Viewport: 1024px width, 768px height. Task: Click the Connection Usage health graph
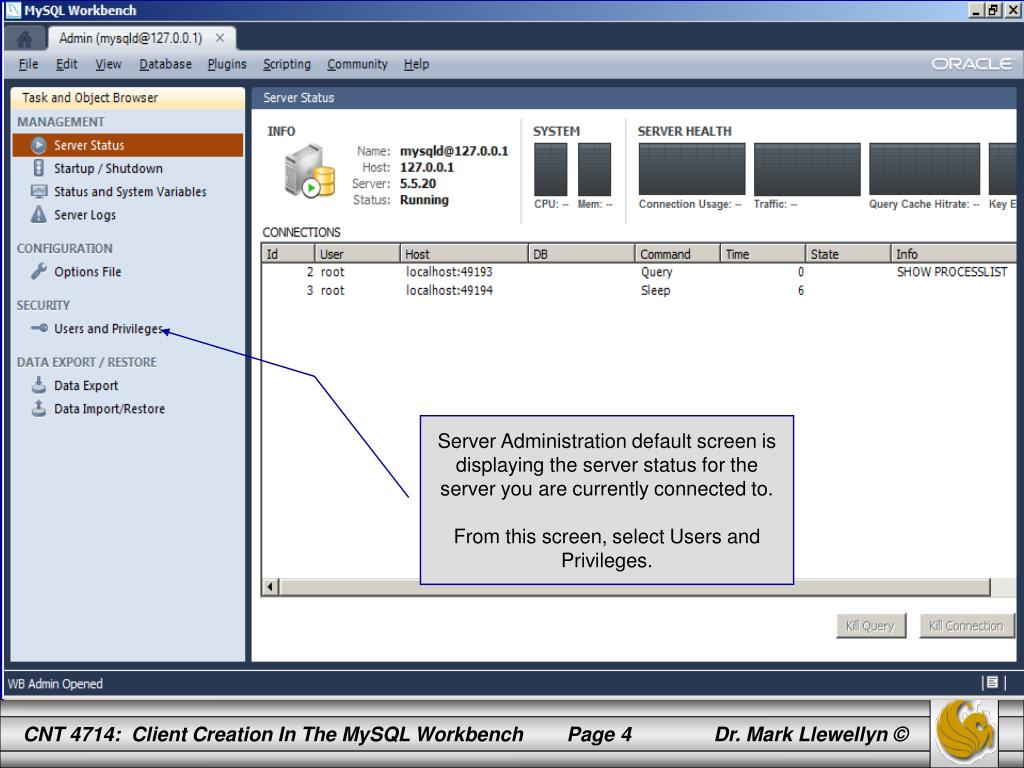click(692, 169)
